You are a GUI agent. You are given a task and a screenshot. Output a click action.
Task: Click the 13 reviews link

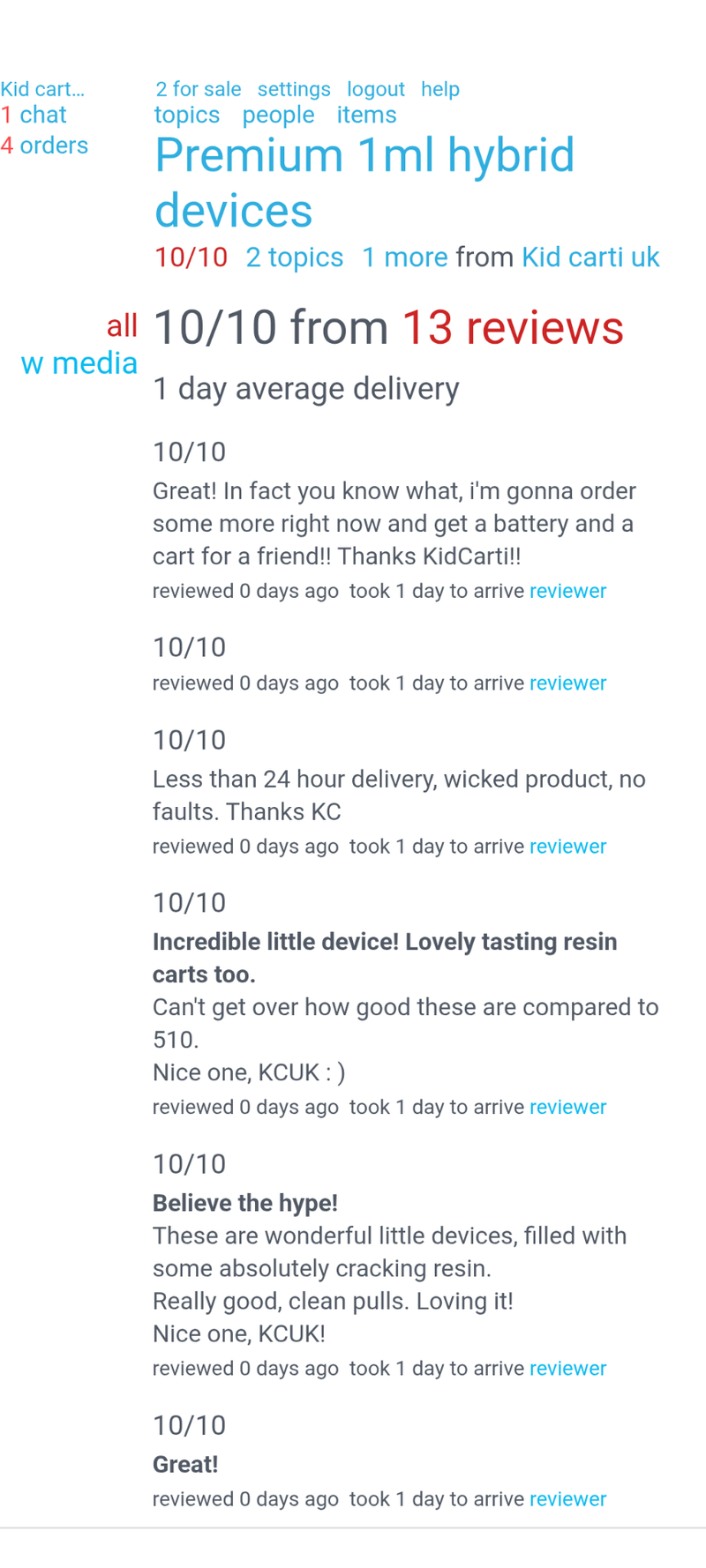(x=512, y=327)
